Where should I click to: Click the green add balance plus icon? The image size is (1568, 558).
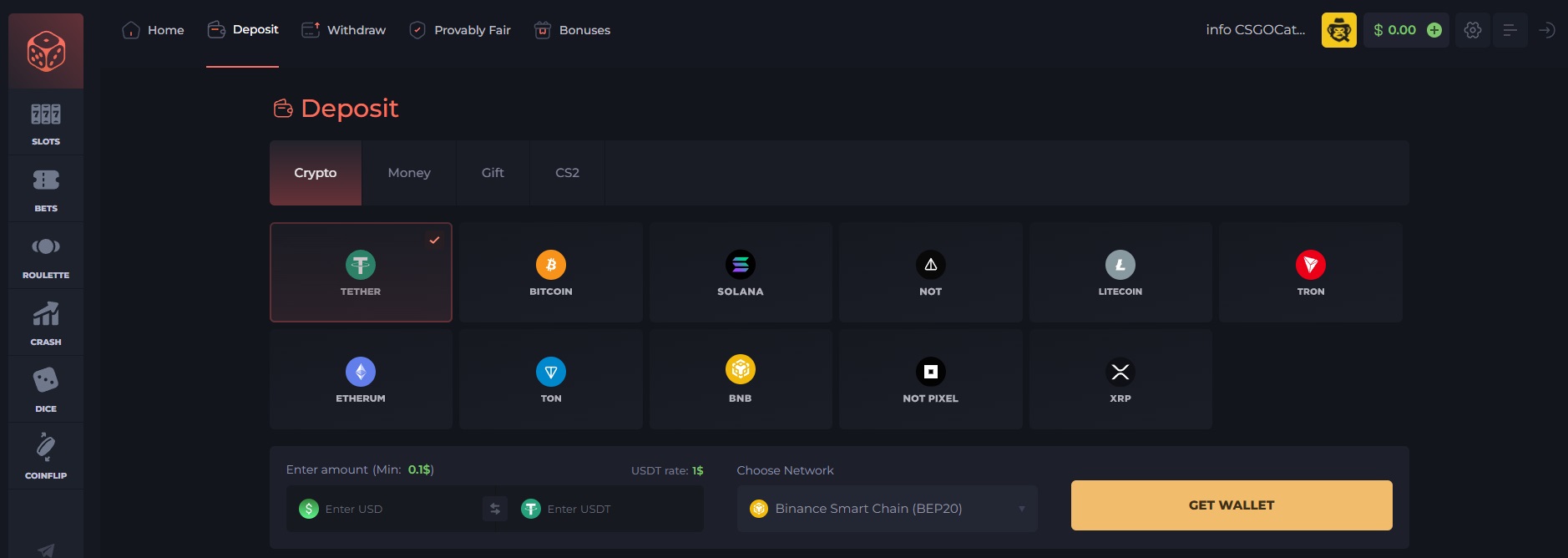[x=1434, y=30]
